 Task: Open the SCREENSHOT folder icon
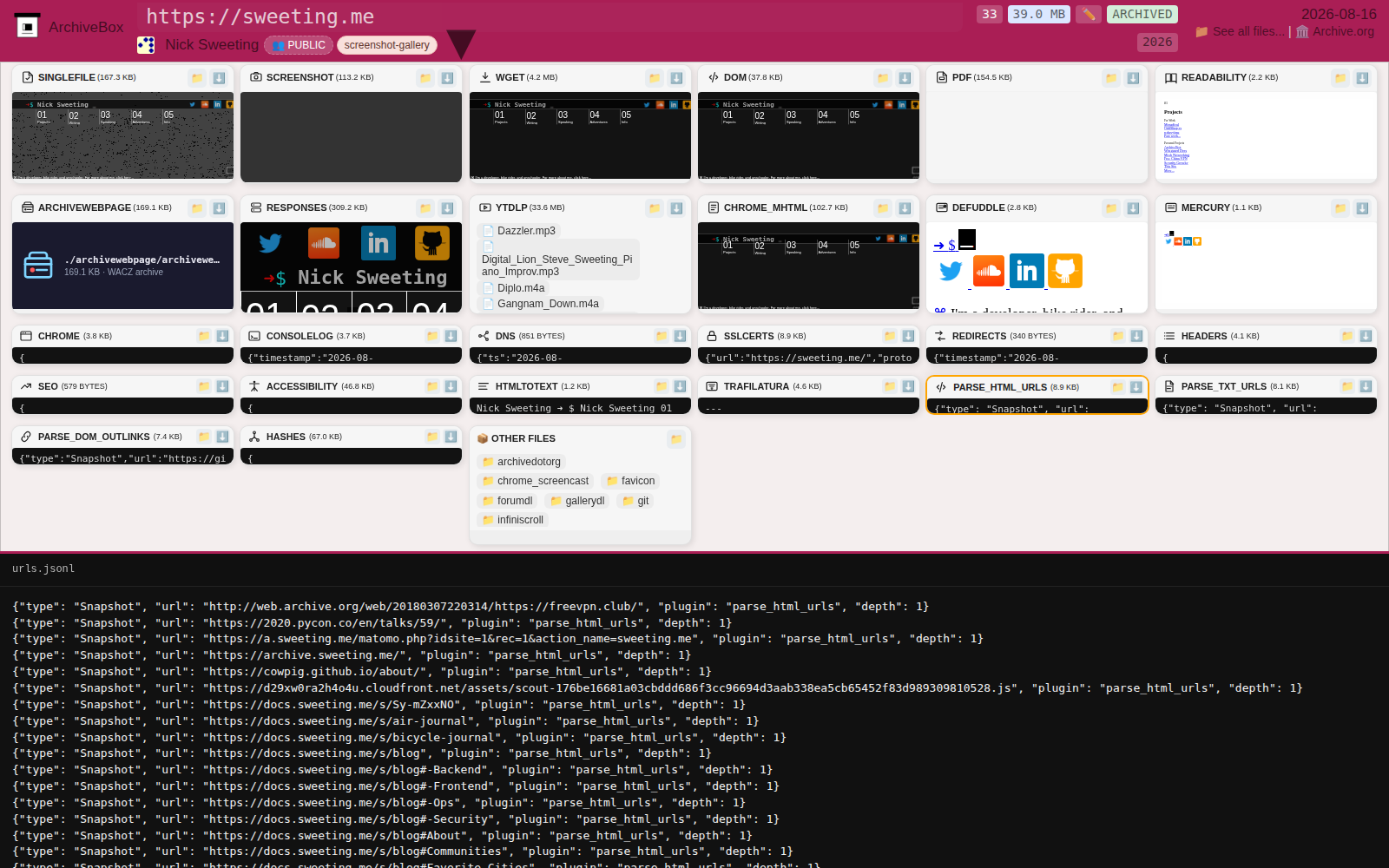425,78
